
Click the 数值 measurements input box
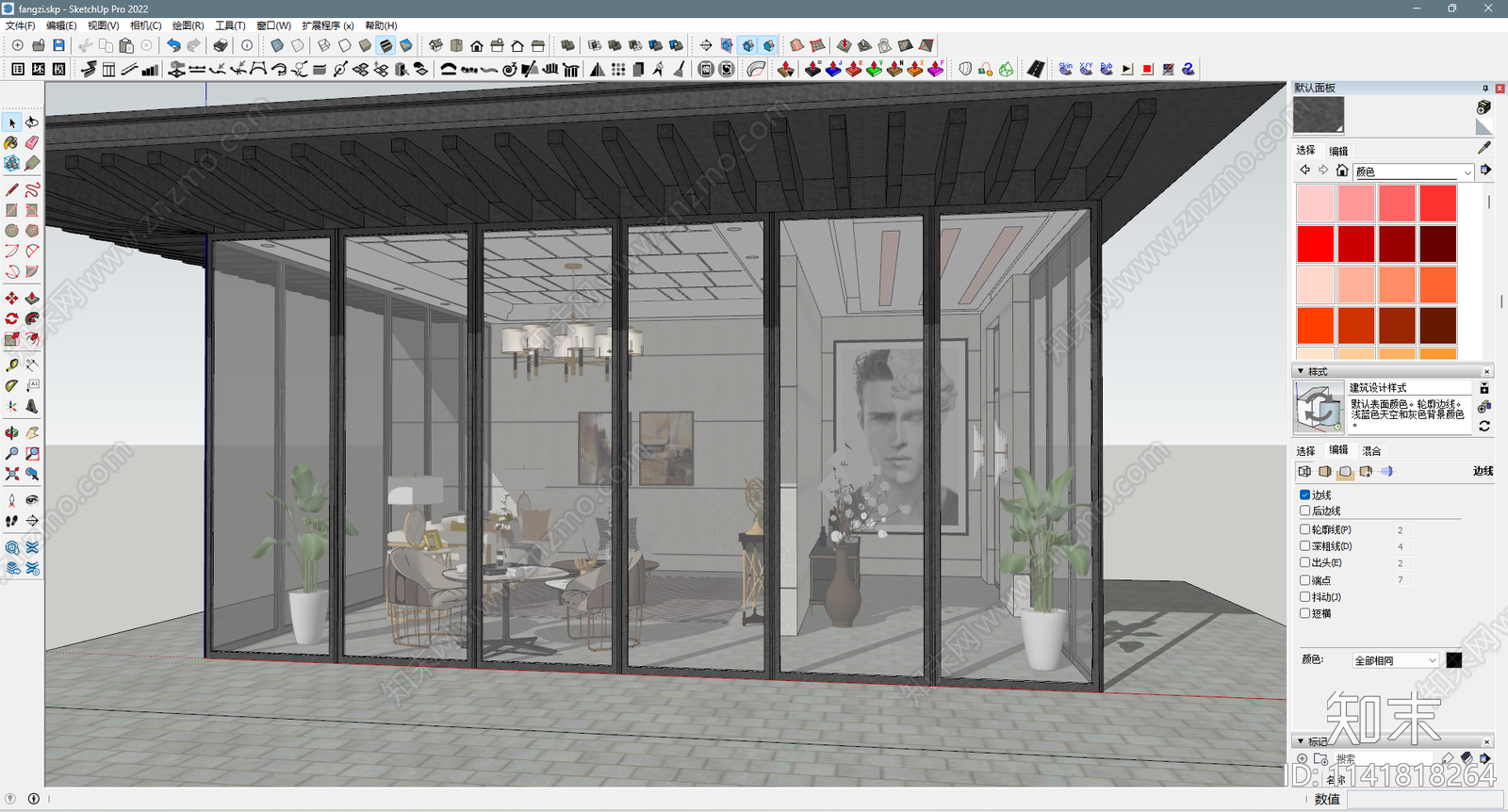pos(1423,799)
